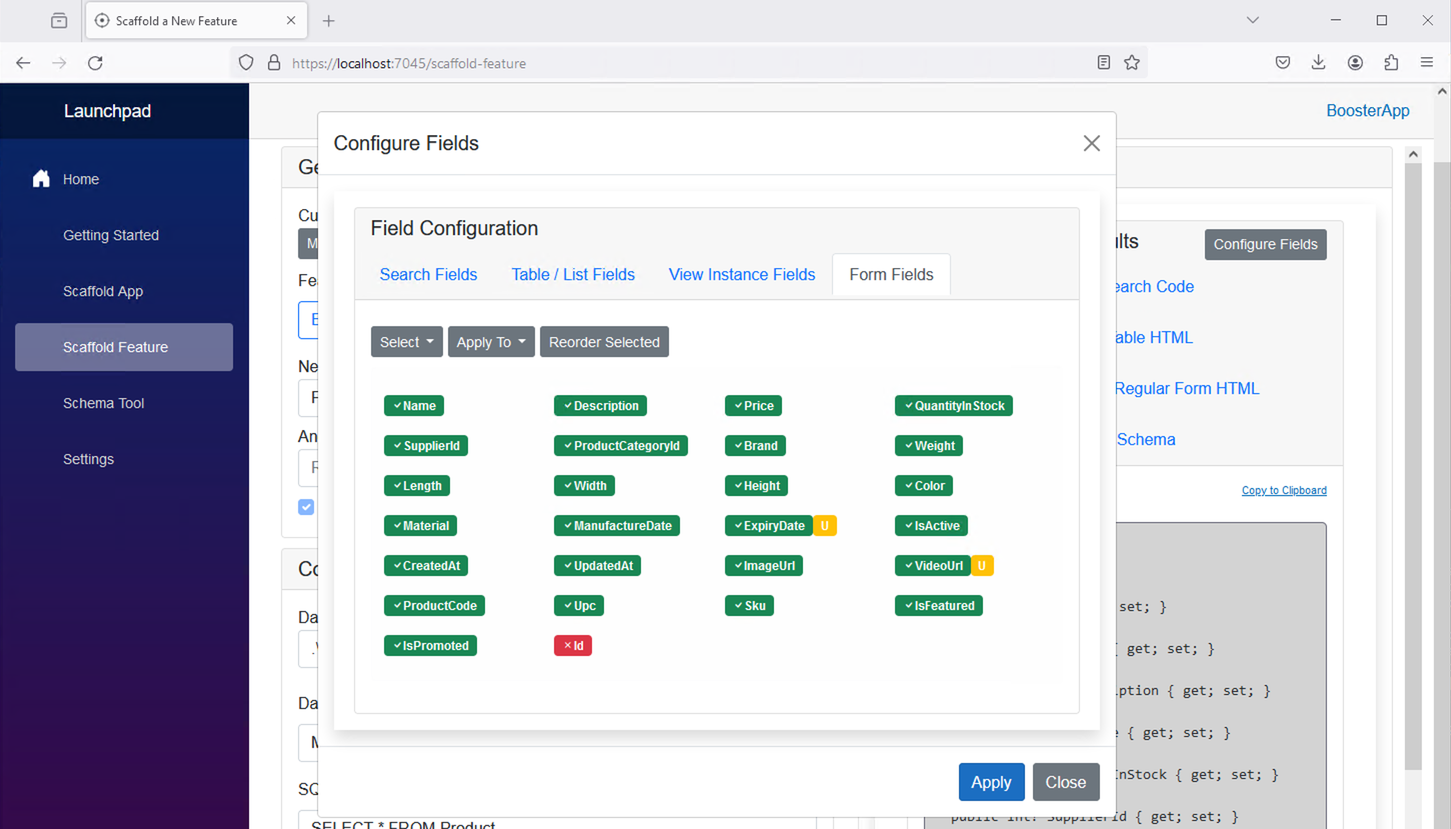This screenshot has width=1451, height=829.
Task: Bookmark this page with the star icon
Action: click(1131, 63)
